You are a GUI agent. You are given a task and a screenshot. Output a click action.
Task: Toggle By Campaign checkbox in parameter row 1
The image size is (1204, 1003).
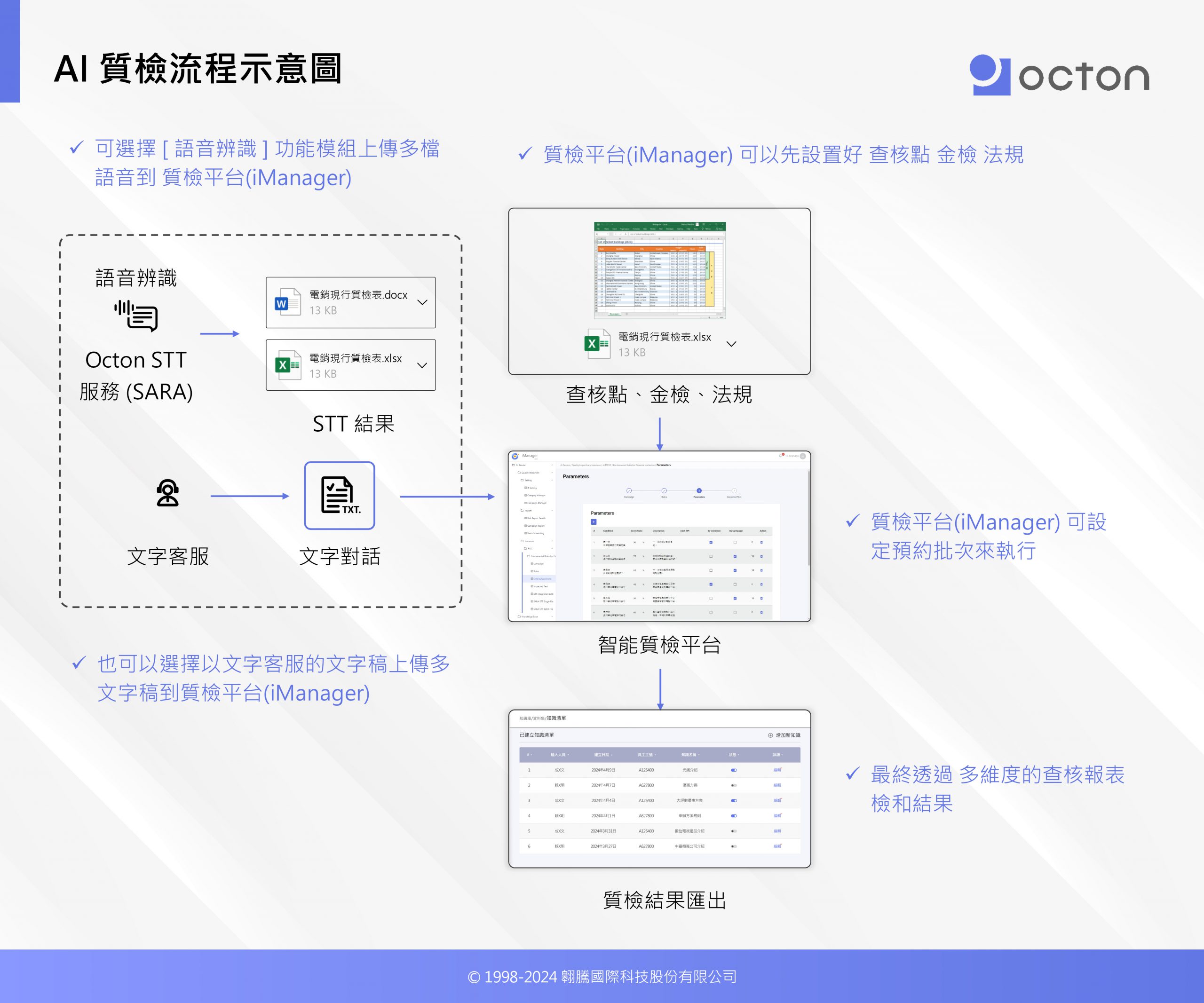[x=735, y=542]
